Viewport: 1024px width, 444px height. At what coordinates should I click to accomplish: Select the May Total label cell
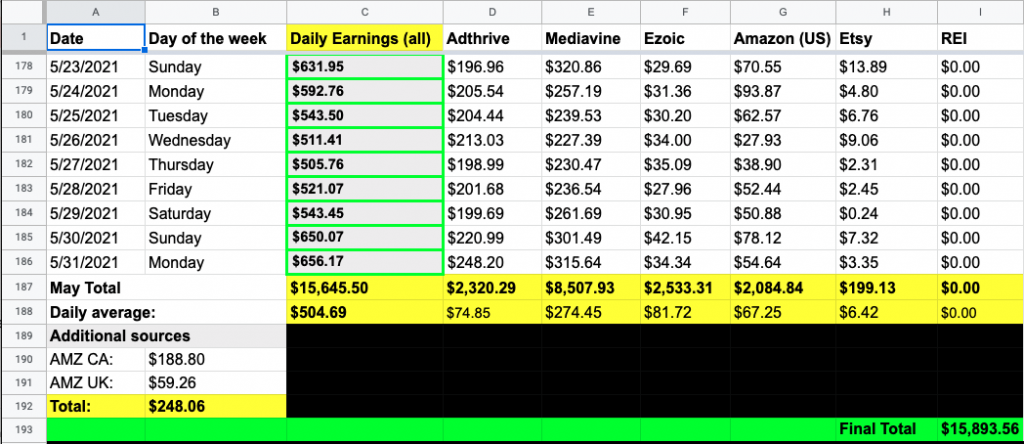coord(95,286)
